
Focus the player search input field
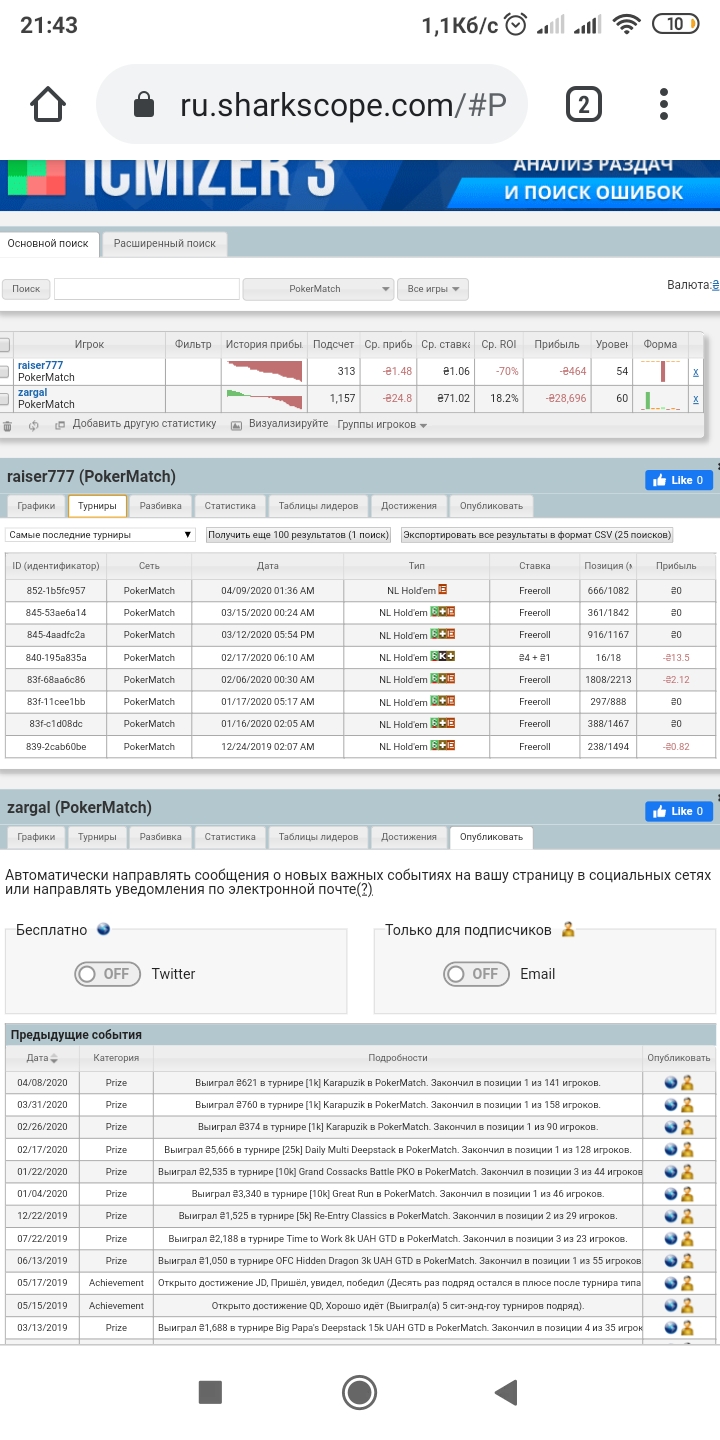147,289
